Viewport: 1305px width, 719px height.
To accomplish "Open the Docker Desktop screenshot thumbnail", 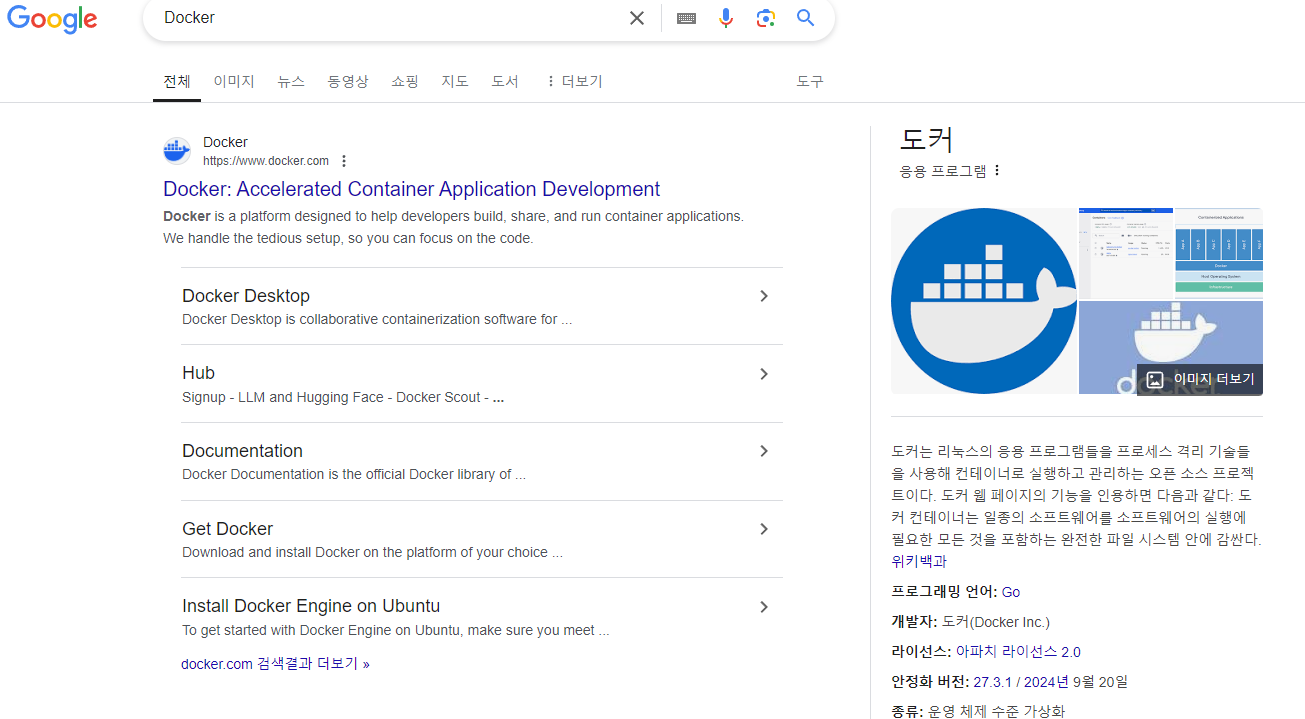I will [x=1126, y=253].
